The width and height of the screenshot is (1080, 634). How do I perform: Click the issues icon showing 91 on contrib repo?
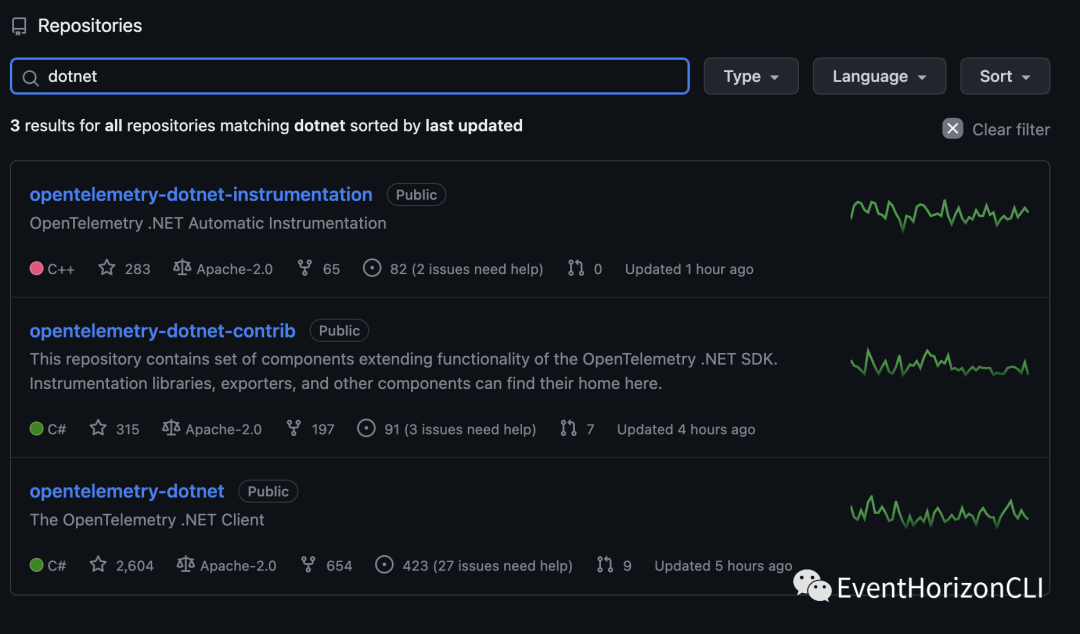tap(366, 428)
